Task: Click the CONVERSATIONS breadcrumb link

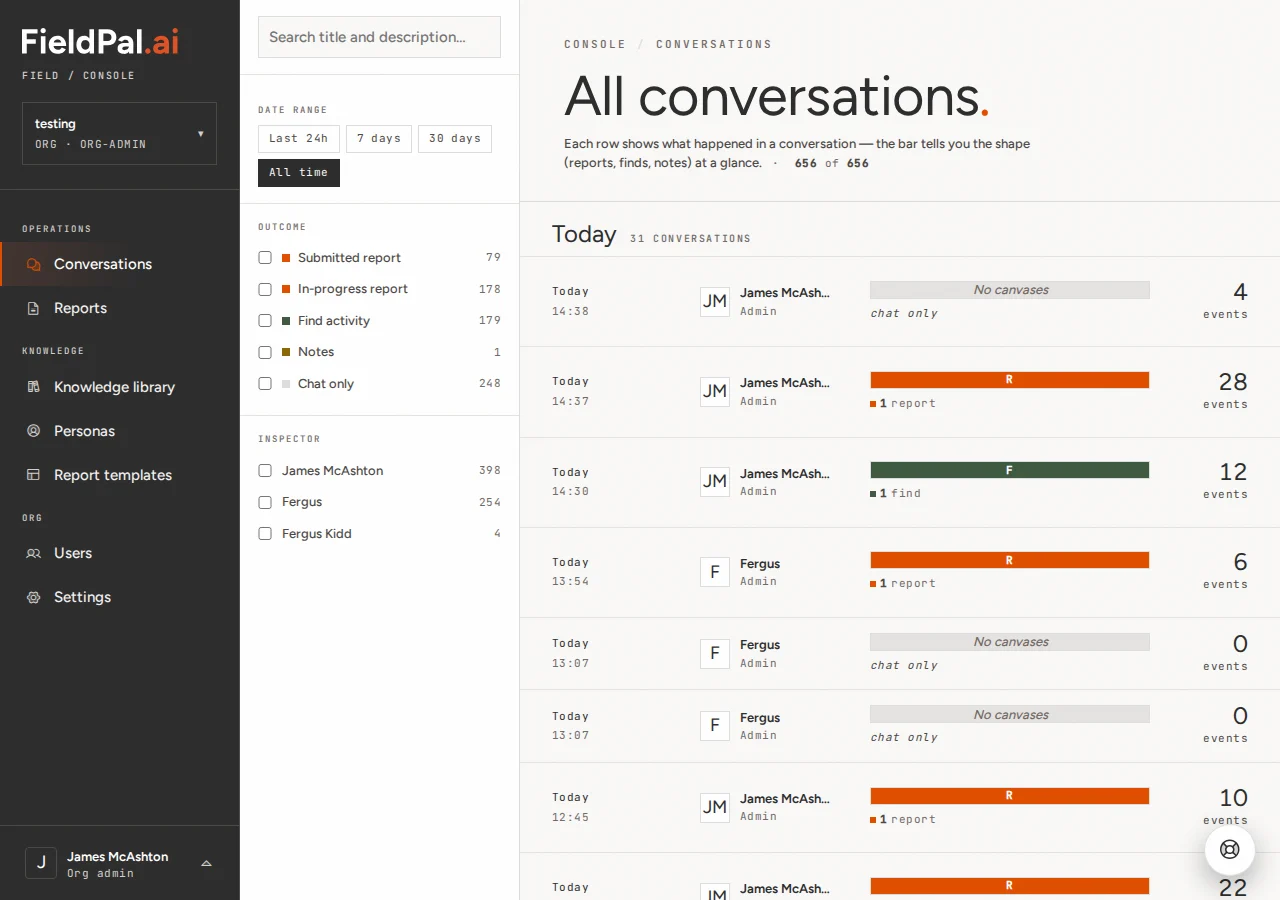Action: pyautogui.click(x=714, y=45)
